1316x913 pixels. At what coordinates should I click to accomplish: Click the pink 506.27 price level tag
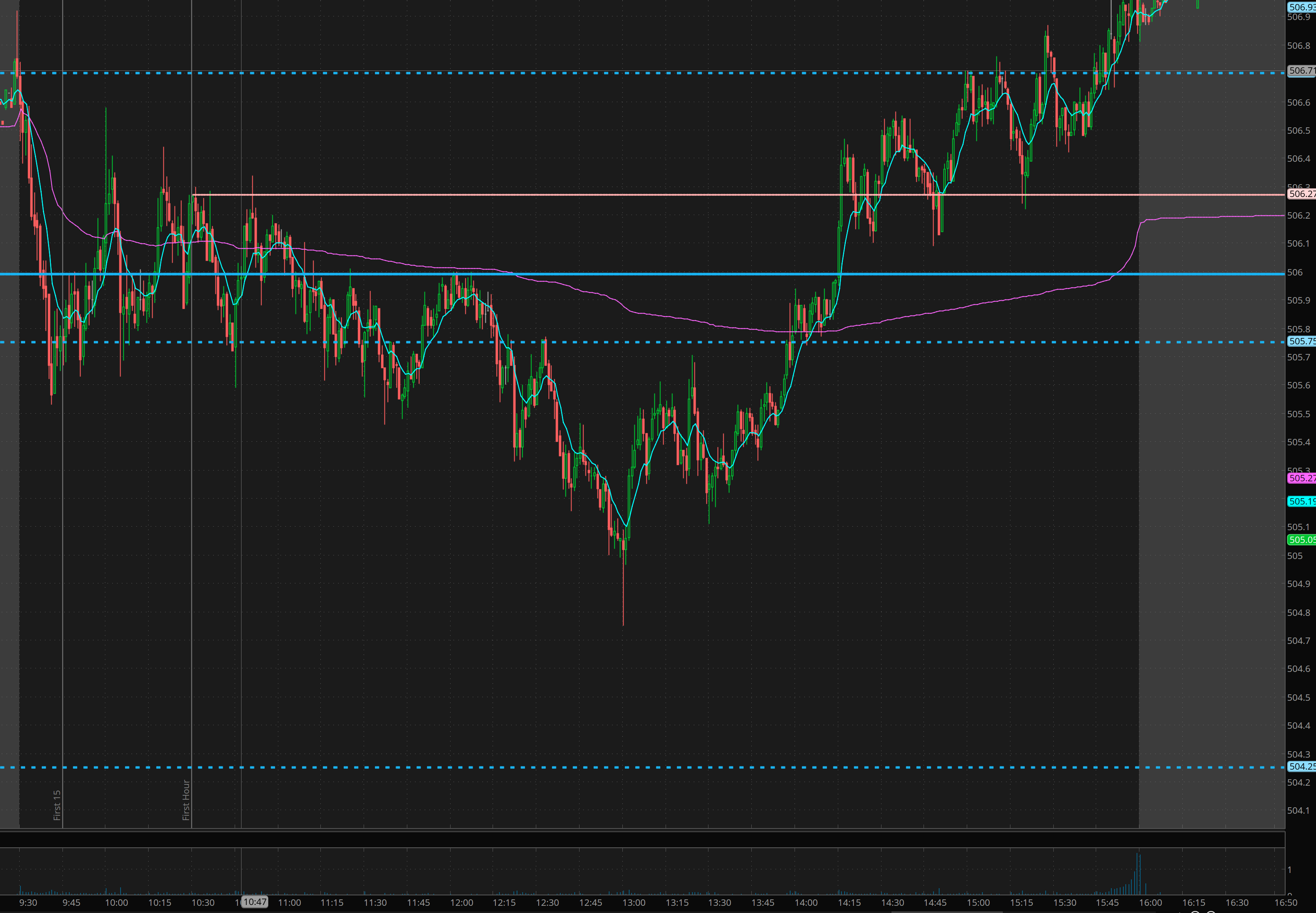click(x=1301, y=194)
